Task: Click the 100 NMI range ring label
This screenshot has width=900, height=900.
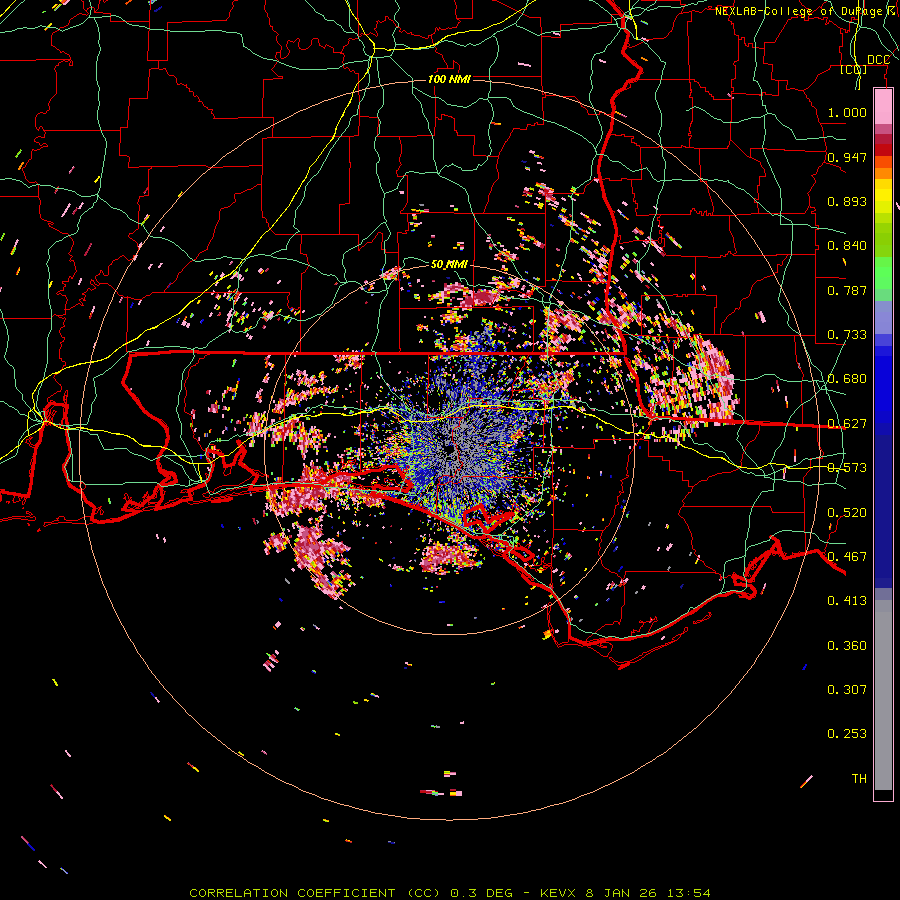Action: coord(450,79)
